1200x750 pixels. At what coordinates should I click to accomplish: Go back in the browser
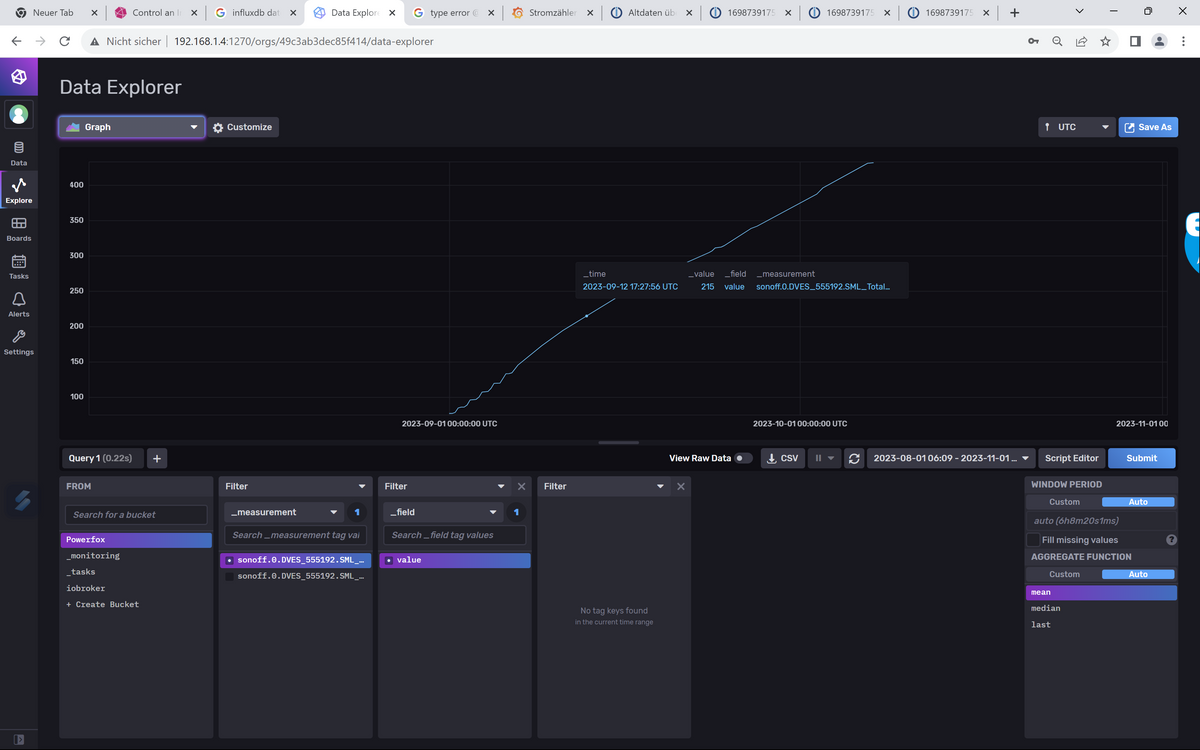point(16,41)
